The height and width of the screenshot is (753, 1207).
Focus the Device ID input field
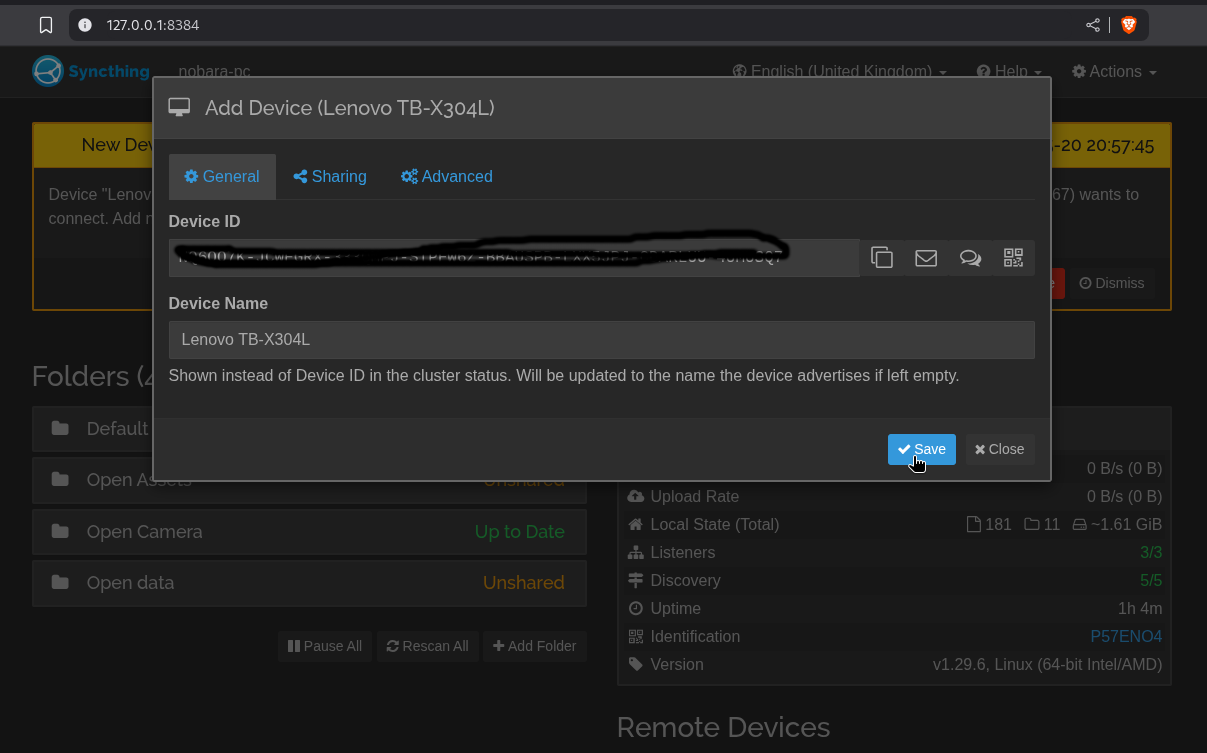coord(514,258)
